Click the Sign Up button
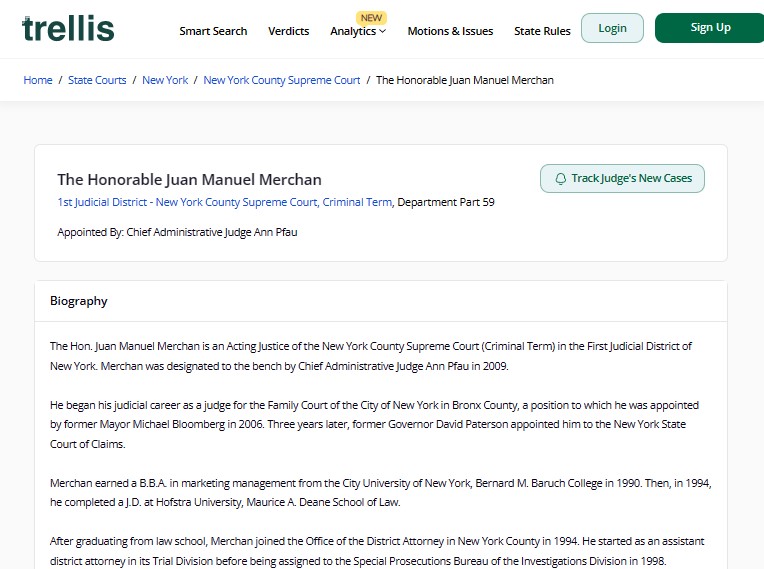Viewport: 764px width, 569px height. 709,28
